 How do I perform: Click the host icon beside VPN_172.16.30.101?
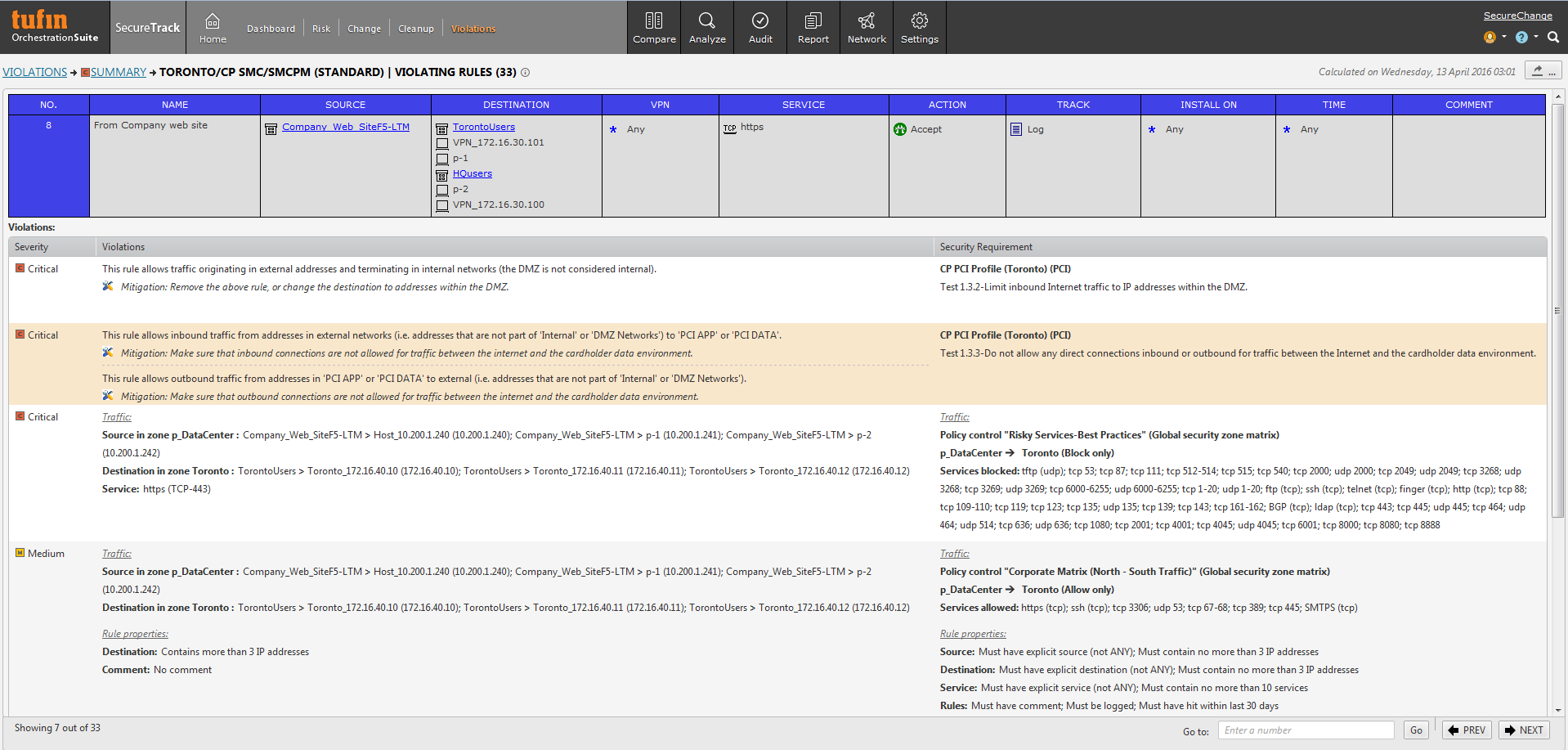(x=442, y=143)
